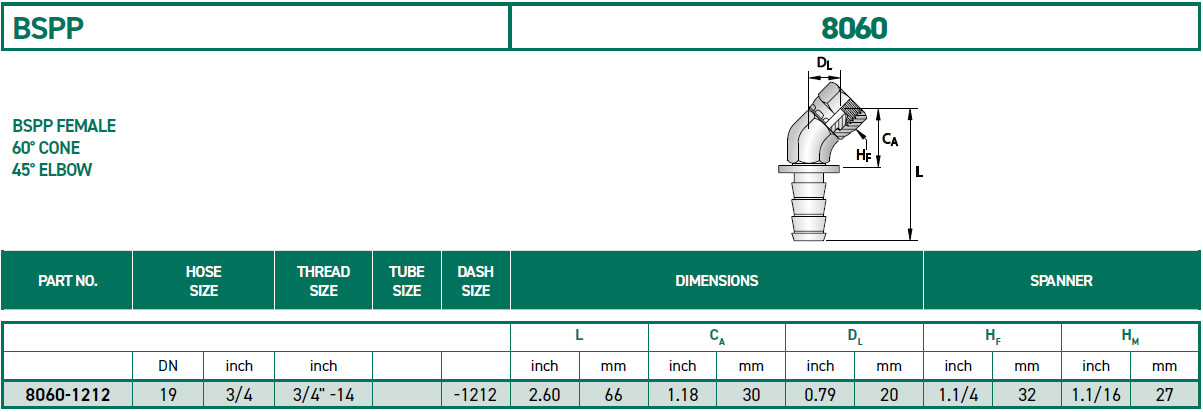Click the dash size -1212

[475, 395]
